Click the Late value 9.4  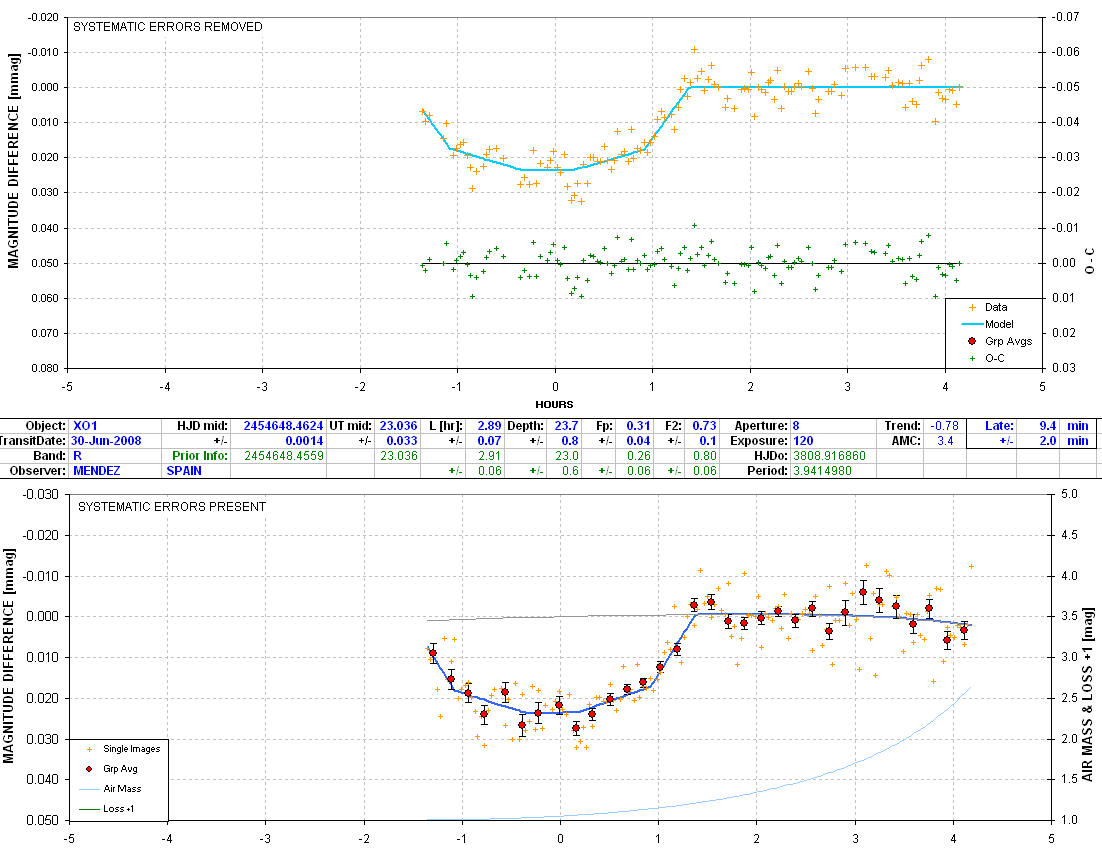pyautogui.click(x=1048, y=426)
